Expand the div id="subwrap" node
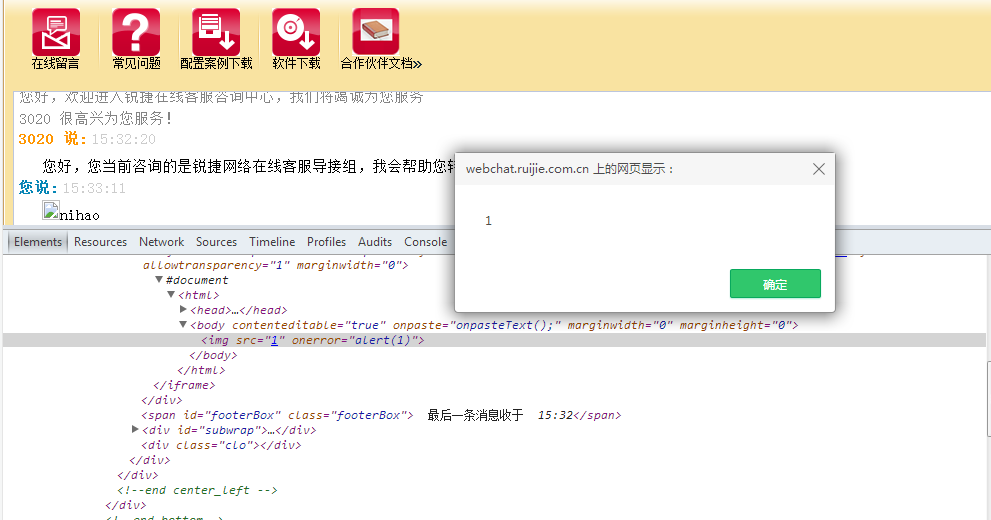 click(135, 430)
